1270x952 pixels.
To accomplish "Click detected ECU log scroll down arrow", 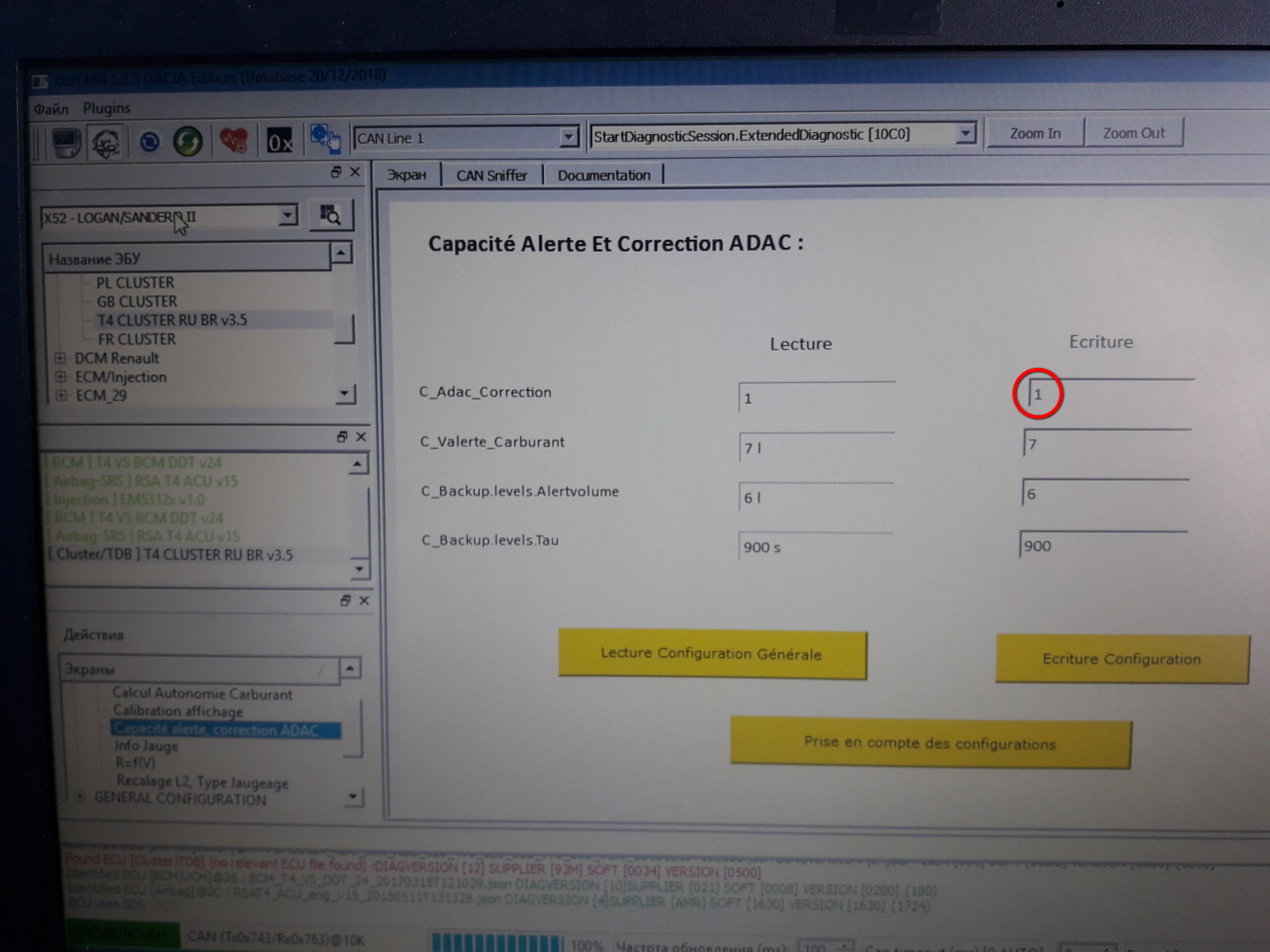I will (x=359, y=569).
